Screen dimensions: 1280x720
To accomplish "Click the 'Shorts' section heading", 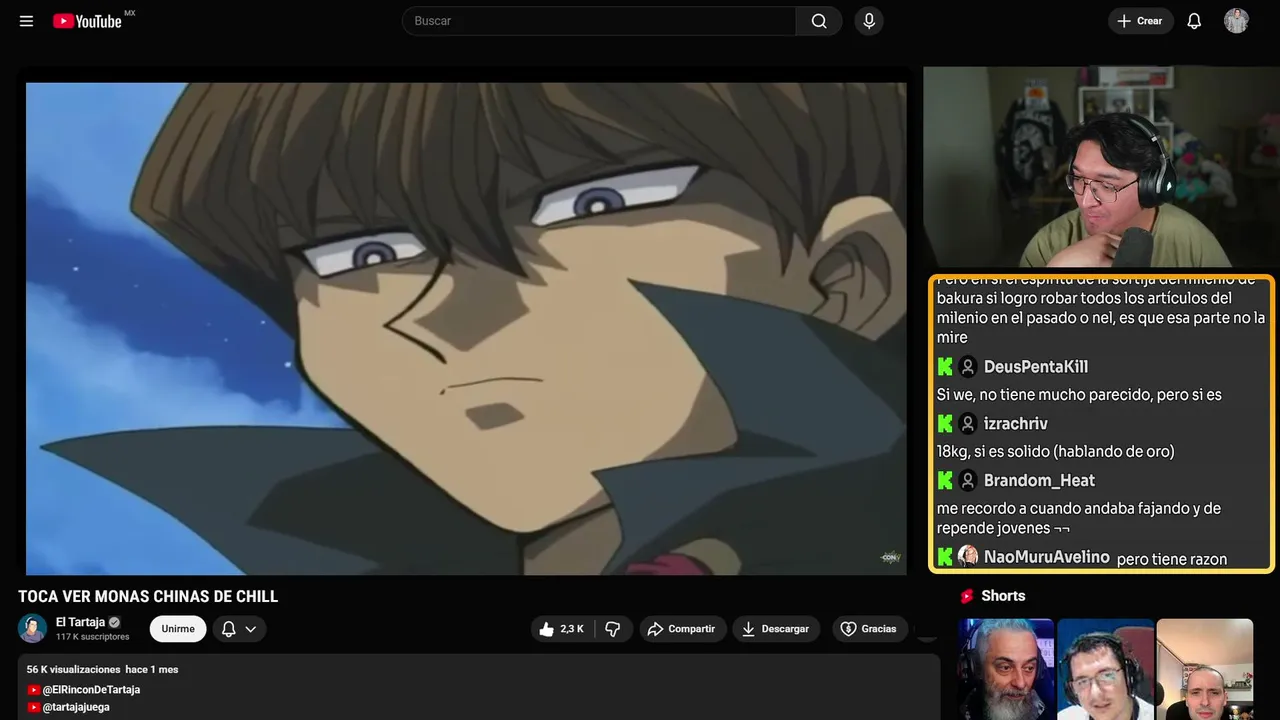I will click(1003, 596).
